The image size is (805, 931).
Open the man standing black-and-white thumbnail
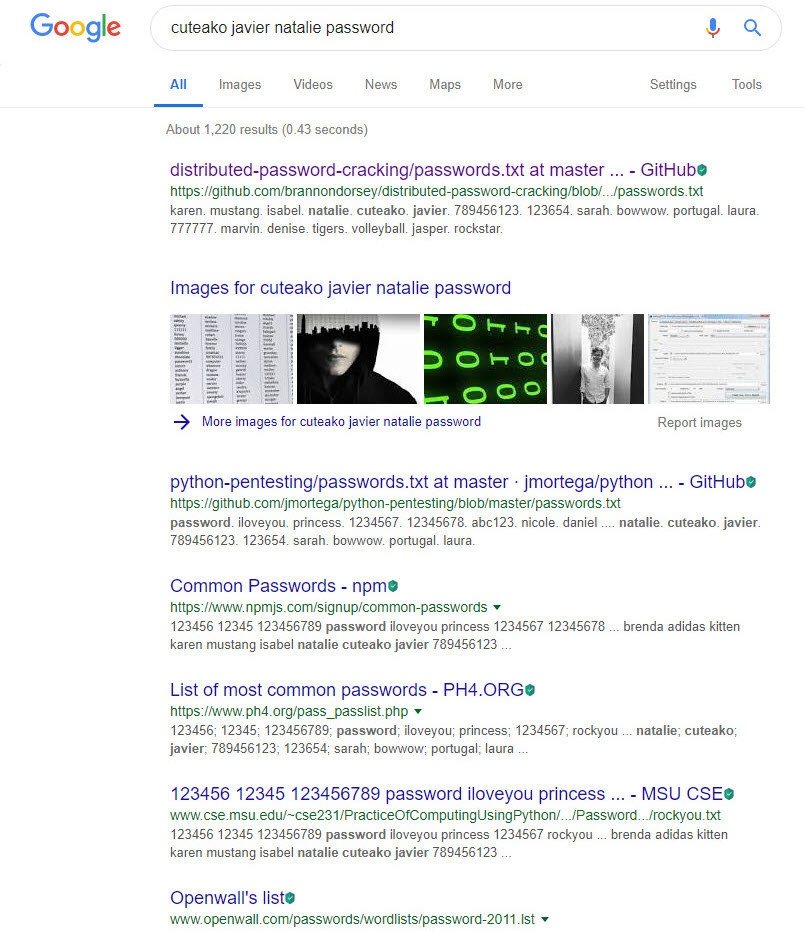pos(598,359)
